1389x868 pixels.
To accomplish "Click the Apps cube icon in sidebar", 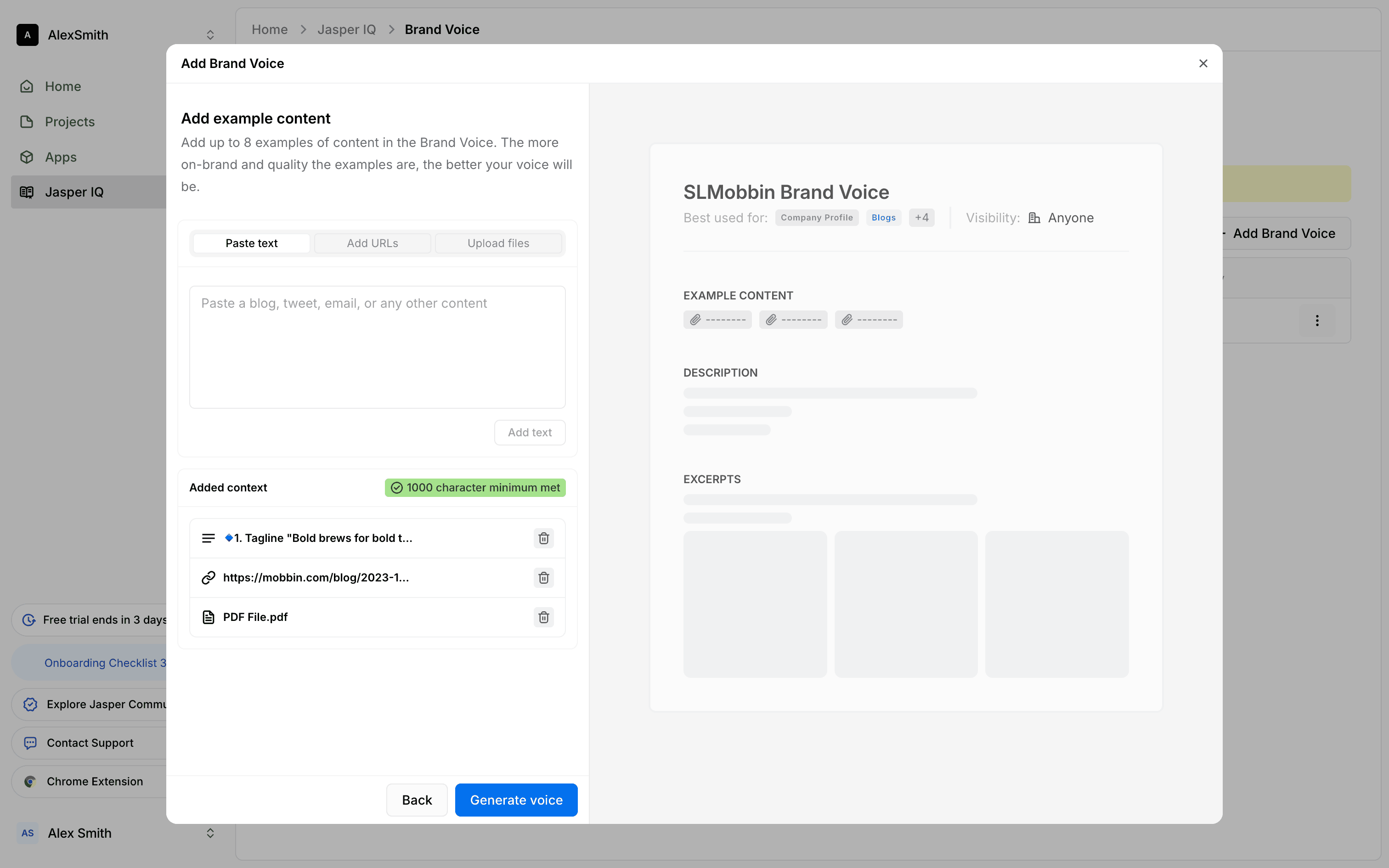I will click(x=27, y=157).
